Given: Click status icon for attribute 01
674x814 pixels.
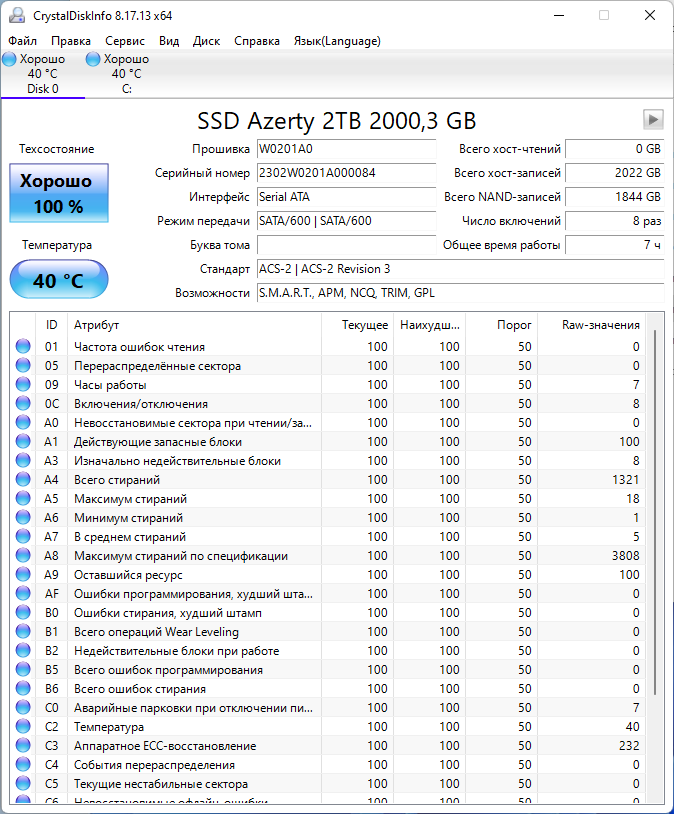Looking at the screenshot, I should (x=23, y=346).
